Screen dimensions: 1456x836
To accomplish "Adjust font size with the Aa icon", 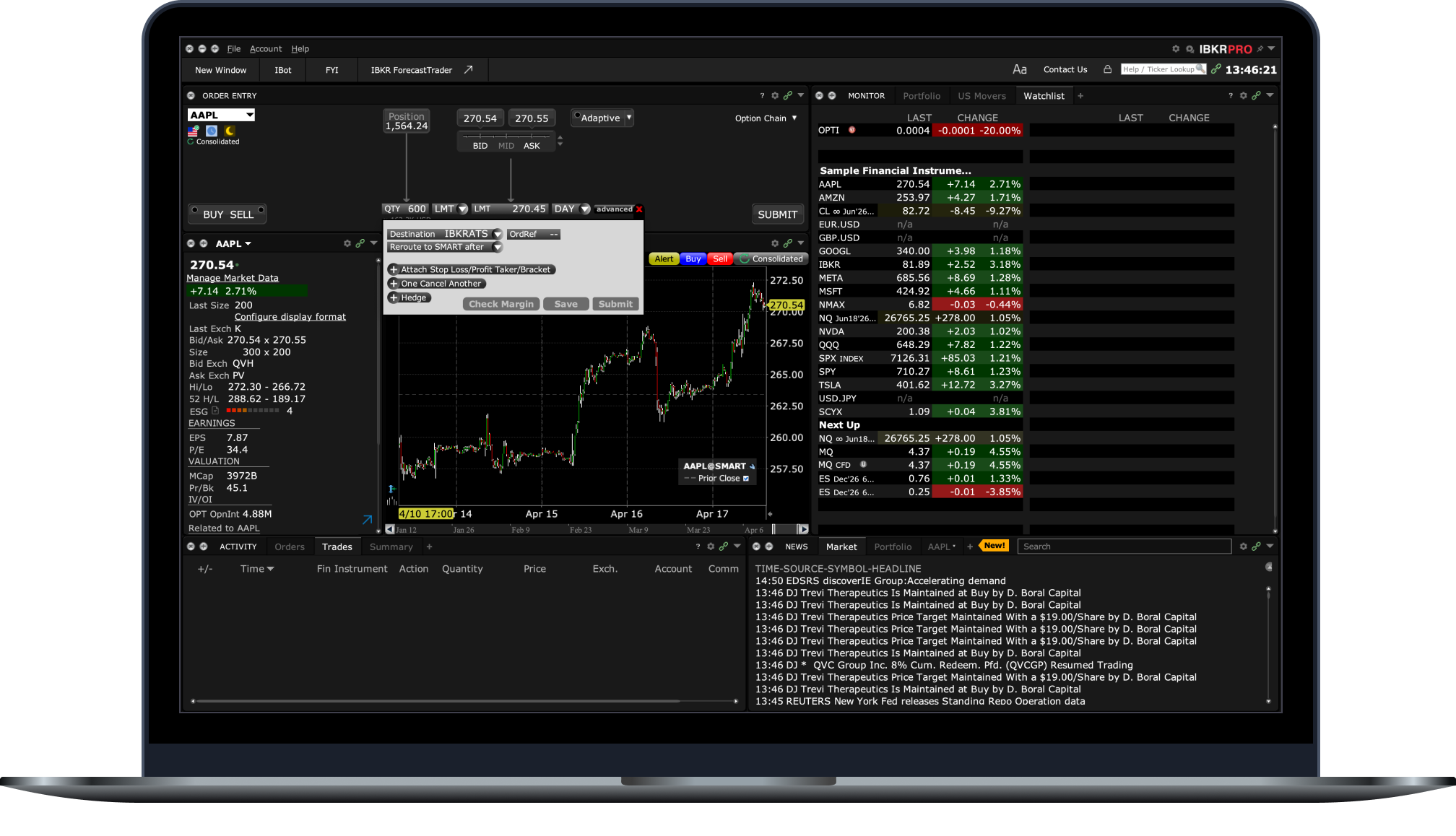I will click(1020, 69).
